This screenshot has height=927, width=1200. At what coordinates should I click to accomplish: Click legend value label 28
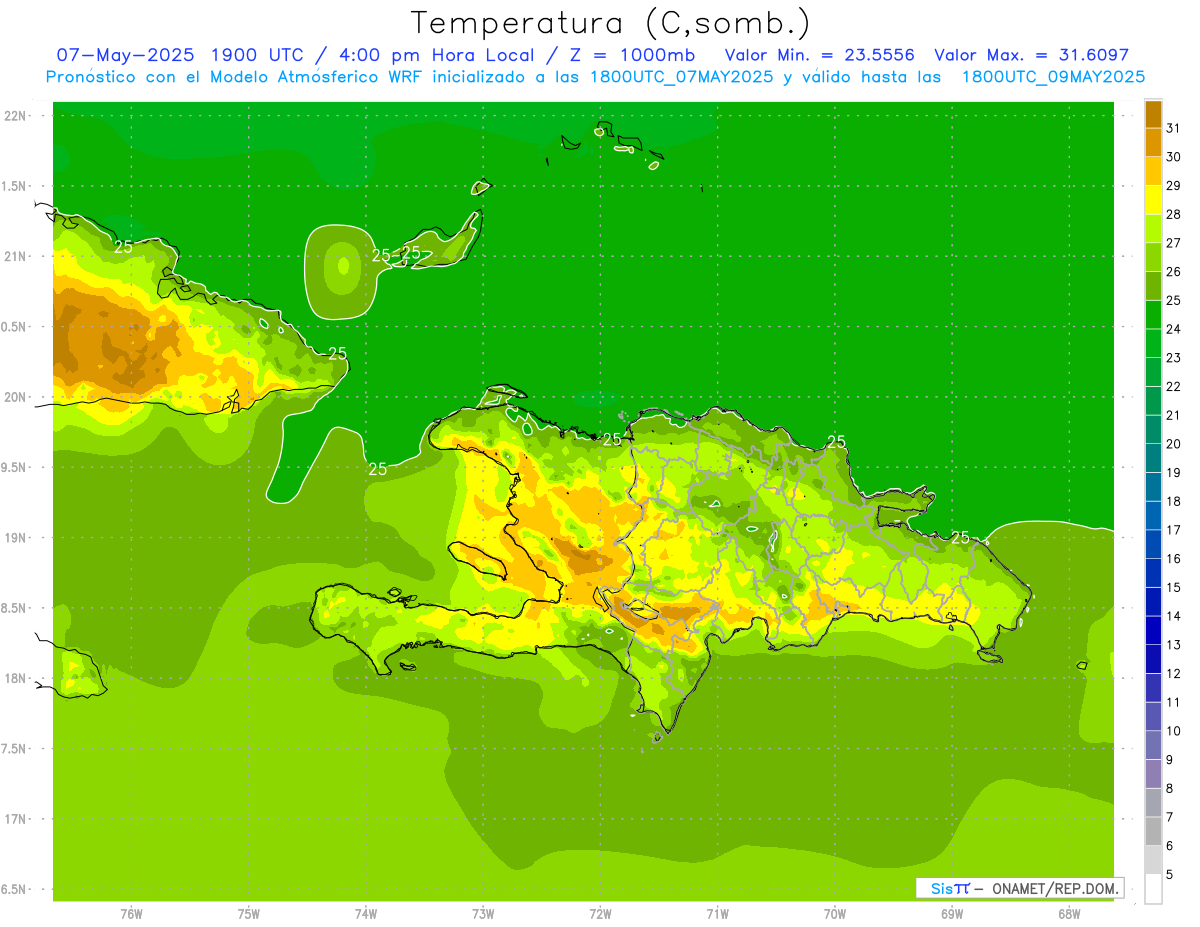coord(1174,214)
